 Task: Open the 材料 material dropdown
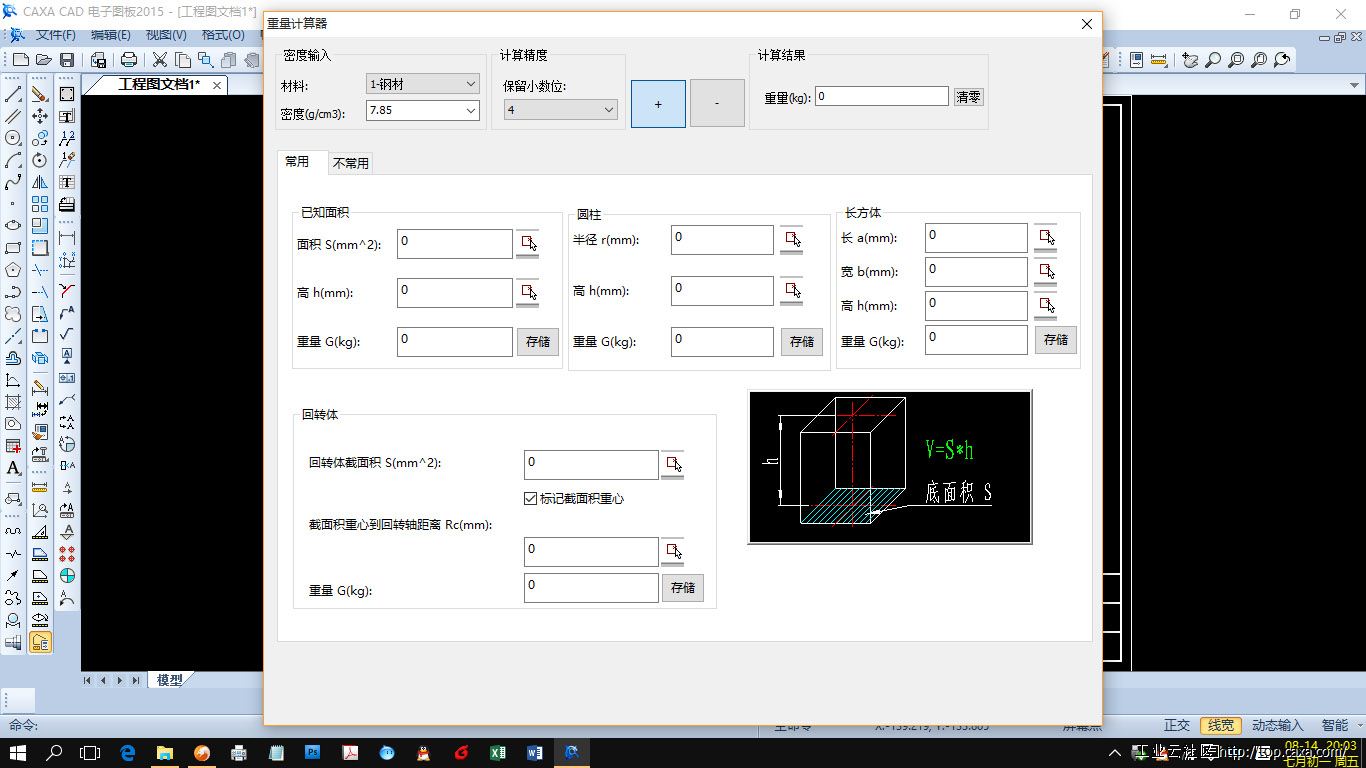pyautogui.click(x=423, y=85)
